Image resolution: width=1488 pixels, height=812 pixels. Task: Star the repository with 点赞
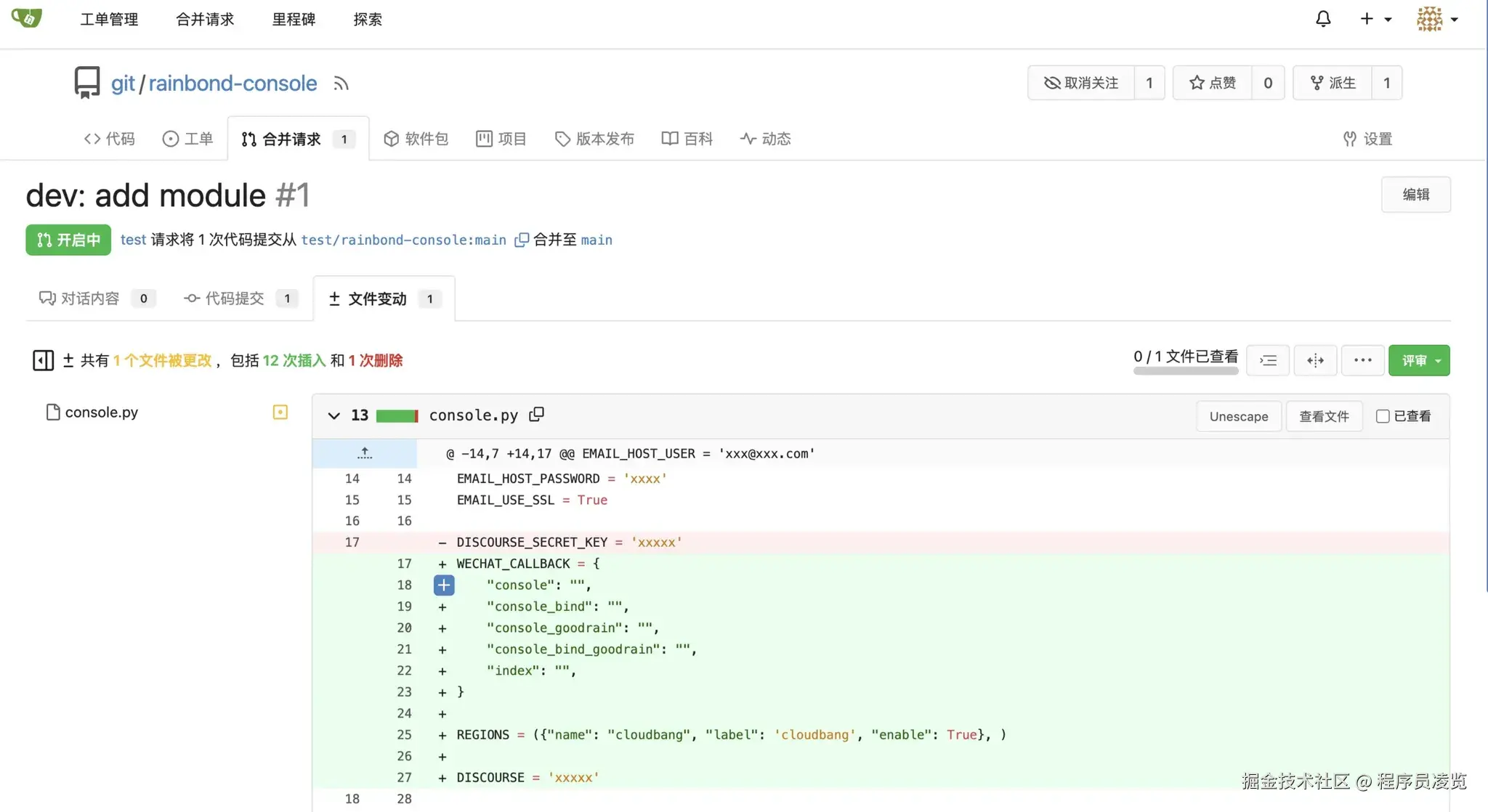[x=1212, y=83]
